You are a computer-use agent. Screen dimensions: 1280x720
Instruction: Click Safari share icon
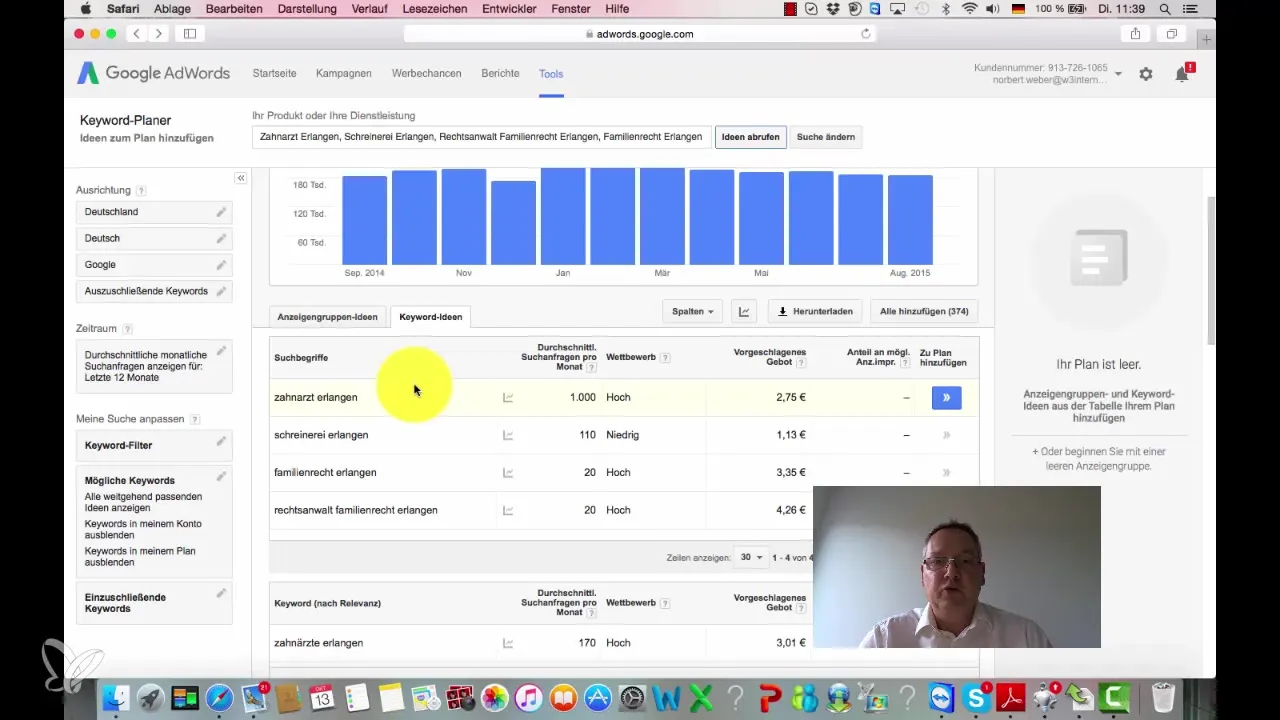coord(1136,33)
